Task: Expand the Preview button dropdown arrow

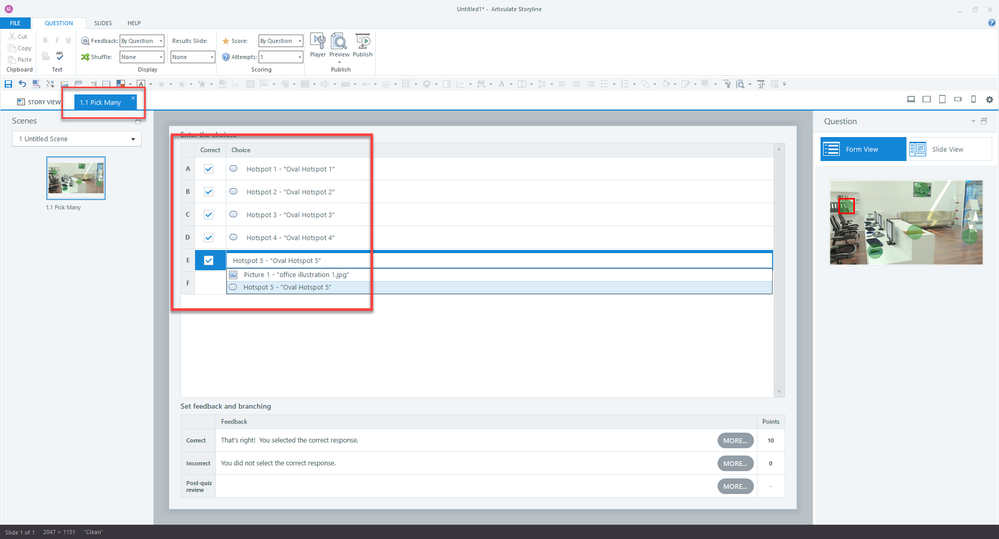Action: point(339,62)
